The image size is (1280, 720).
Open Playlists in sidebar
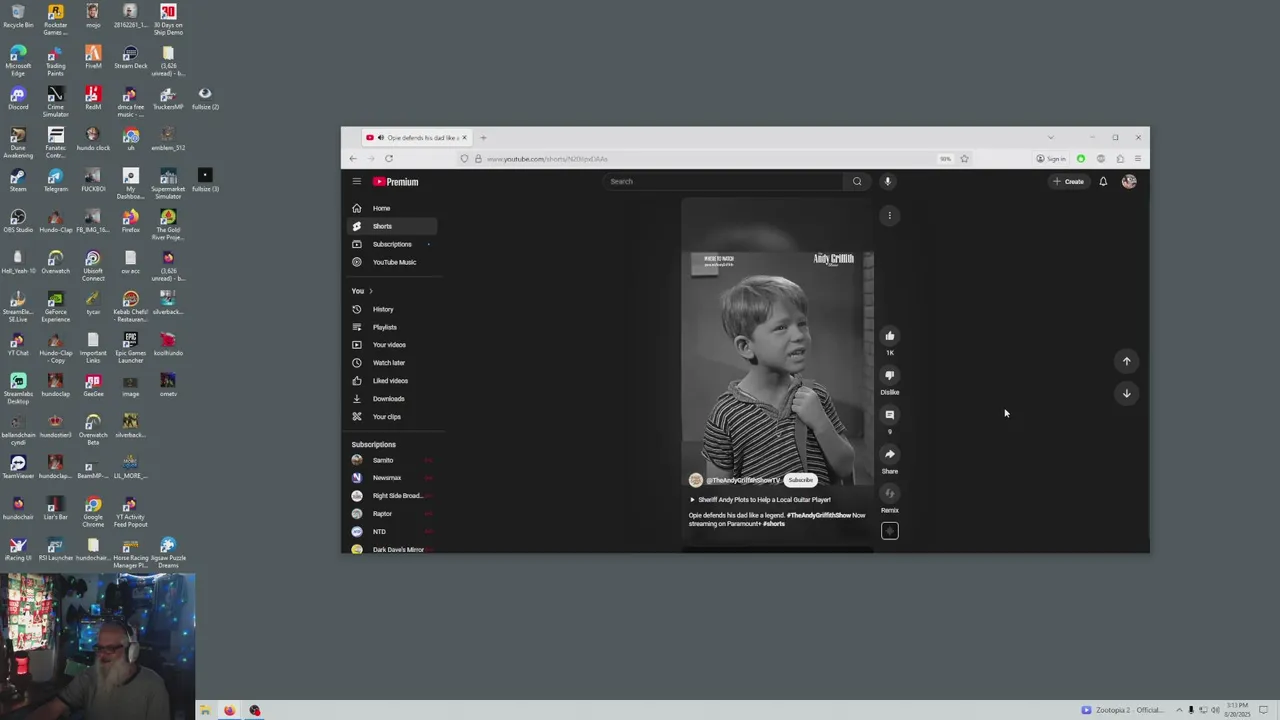pos(392,327)
